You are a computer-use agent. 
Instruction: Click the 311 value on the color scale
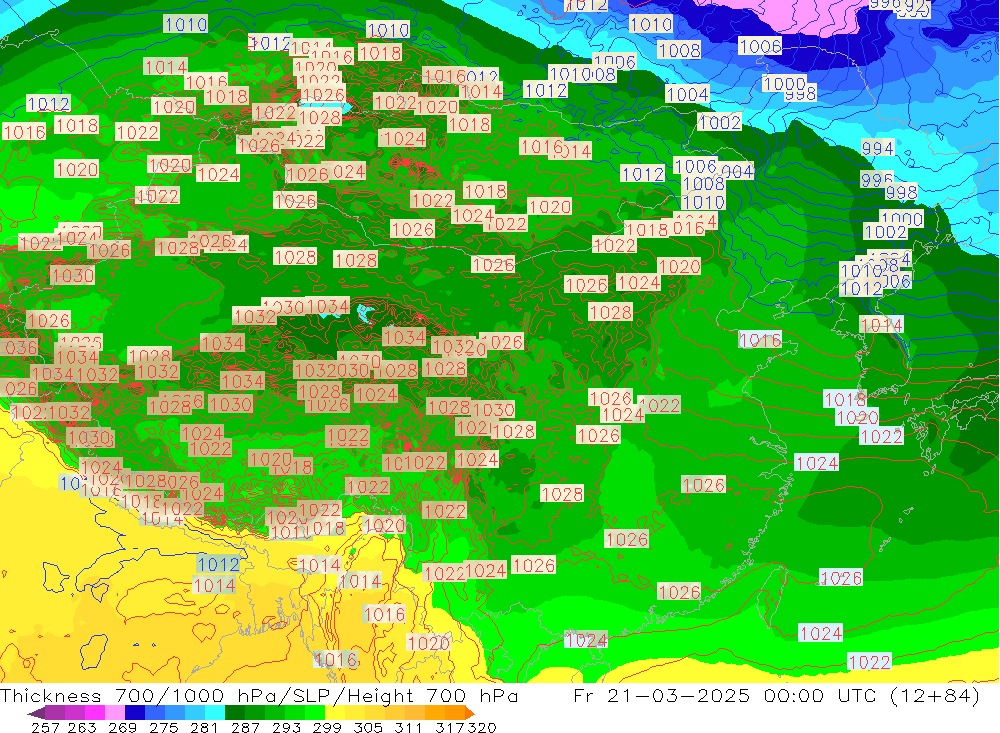point(408,727)
